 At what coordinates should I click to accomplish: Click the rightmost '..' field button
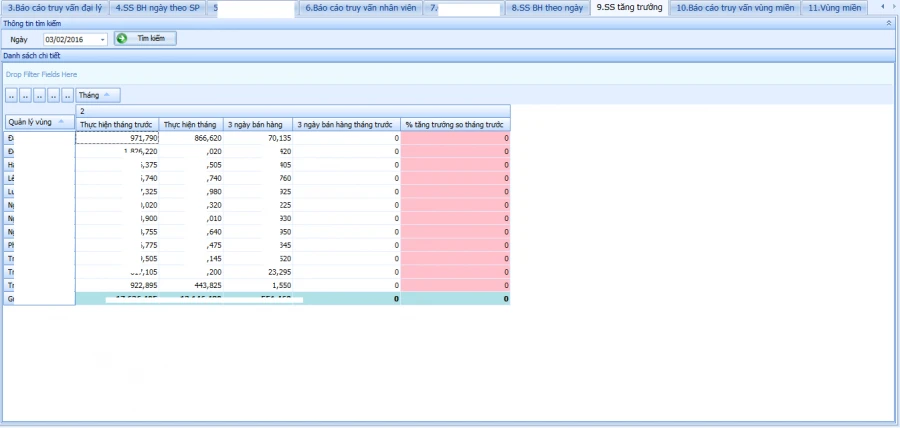[68, 95]
